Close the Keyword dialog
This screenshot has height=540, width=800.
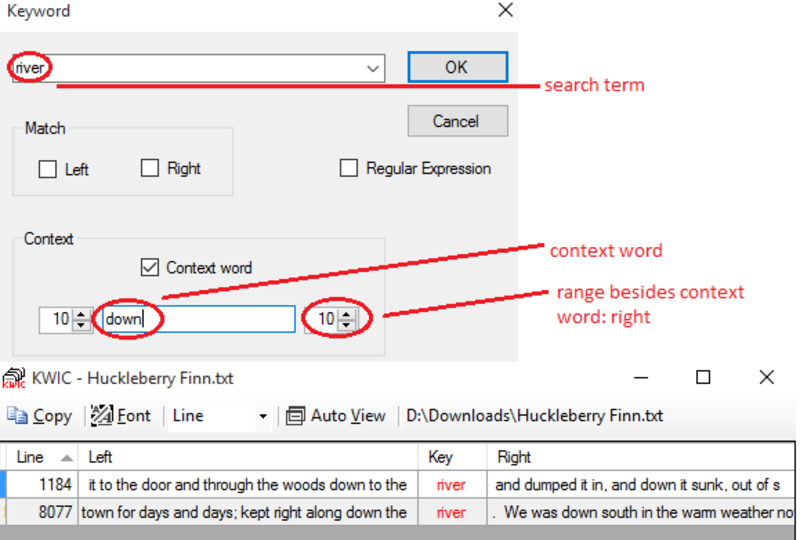pos(505,11)
